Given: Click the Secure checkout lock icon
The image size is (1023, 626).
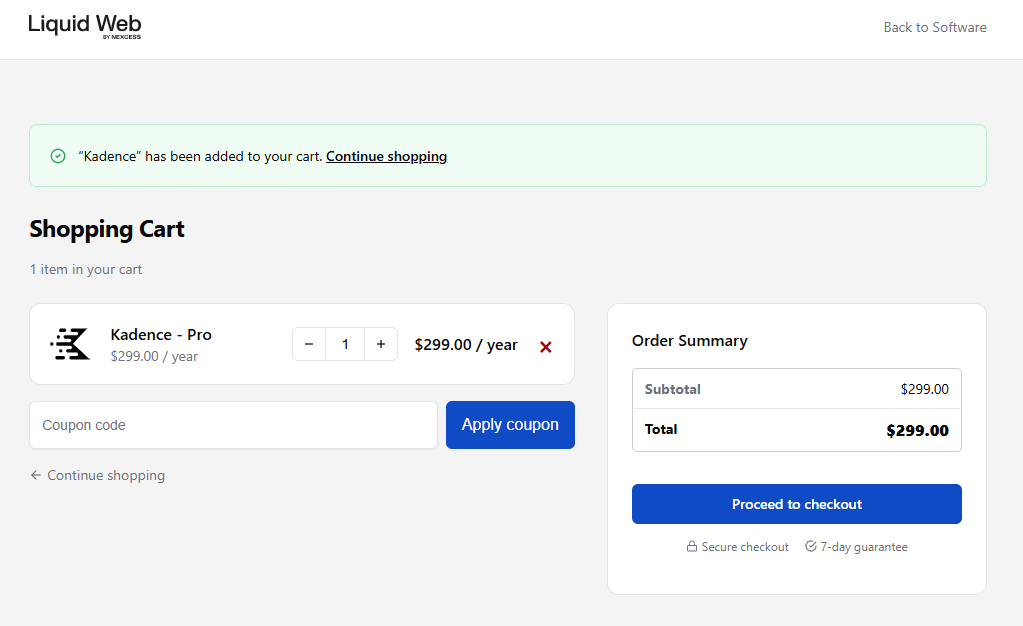Looking at the screenshot, I should click(x=692, y=546).
